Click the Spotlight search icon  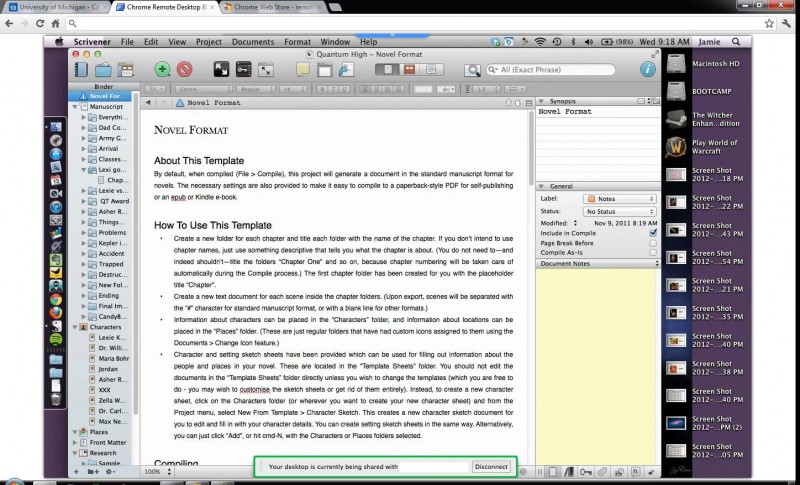coord(735,42)
